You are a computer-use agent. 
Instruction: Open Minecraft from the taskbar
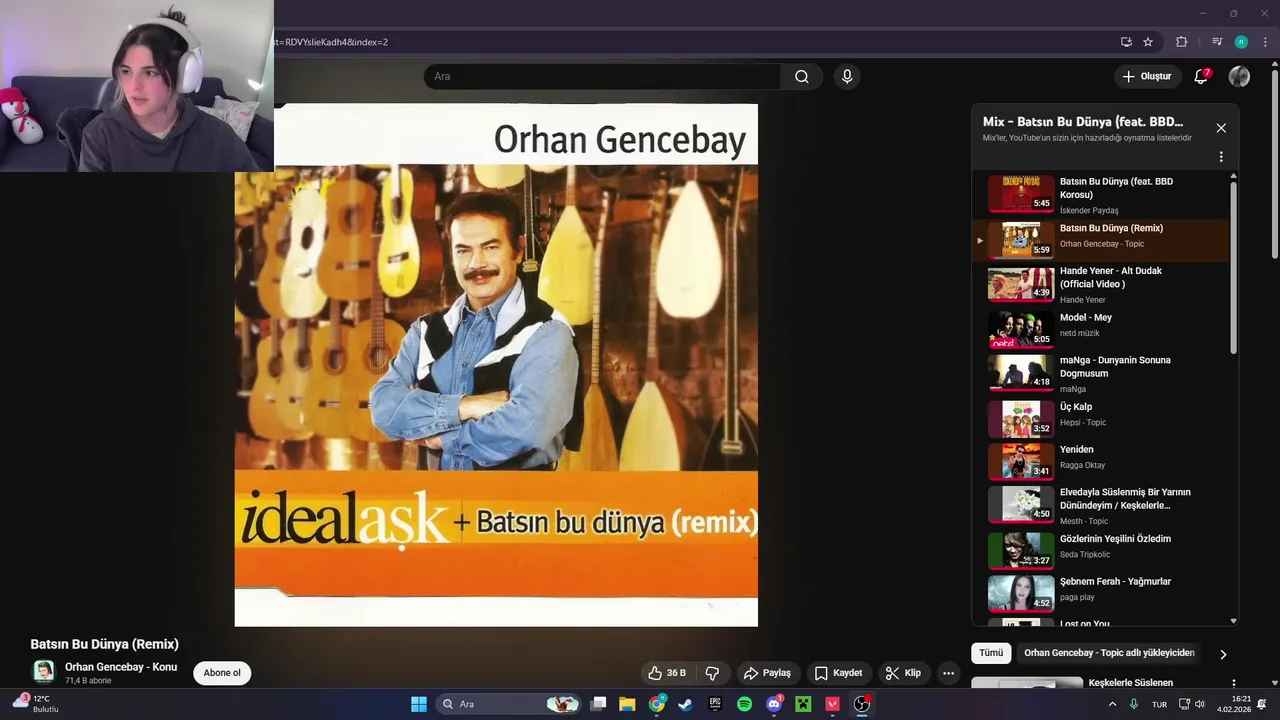click(x=803, y=704)
